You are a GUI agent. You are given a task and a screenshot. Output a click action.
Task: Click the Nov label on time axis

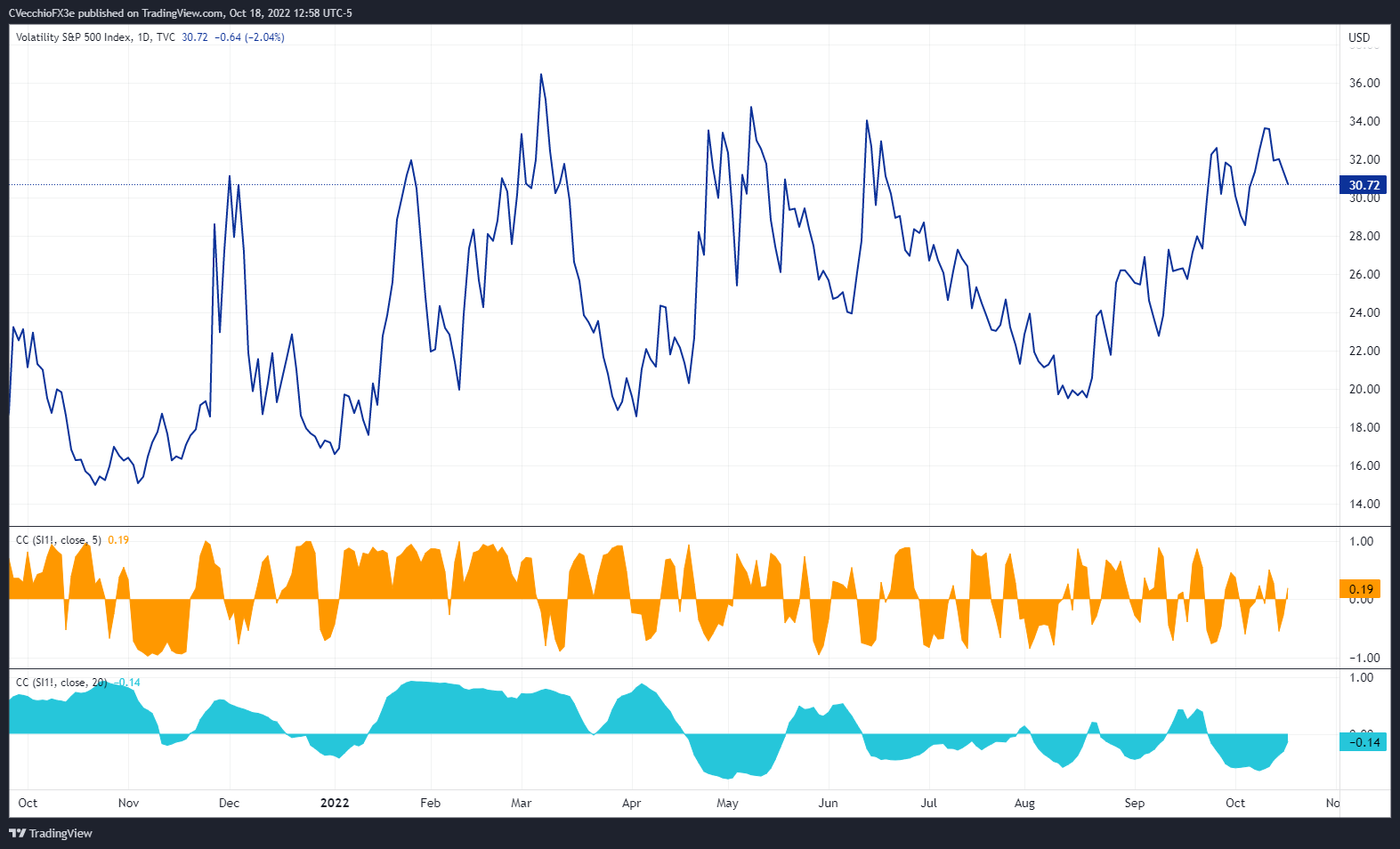click(x=128, y=803)
